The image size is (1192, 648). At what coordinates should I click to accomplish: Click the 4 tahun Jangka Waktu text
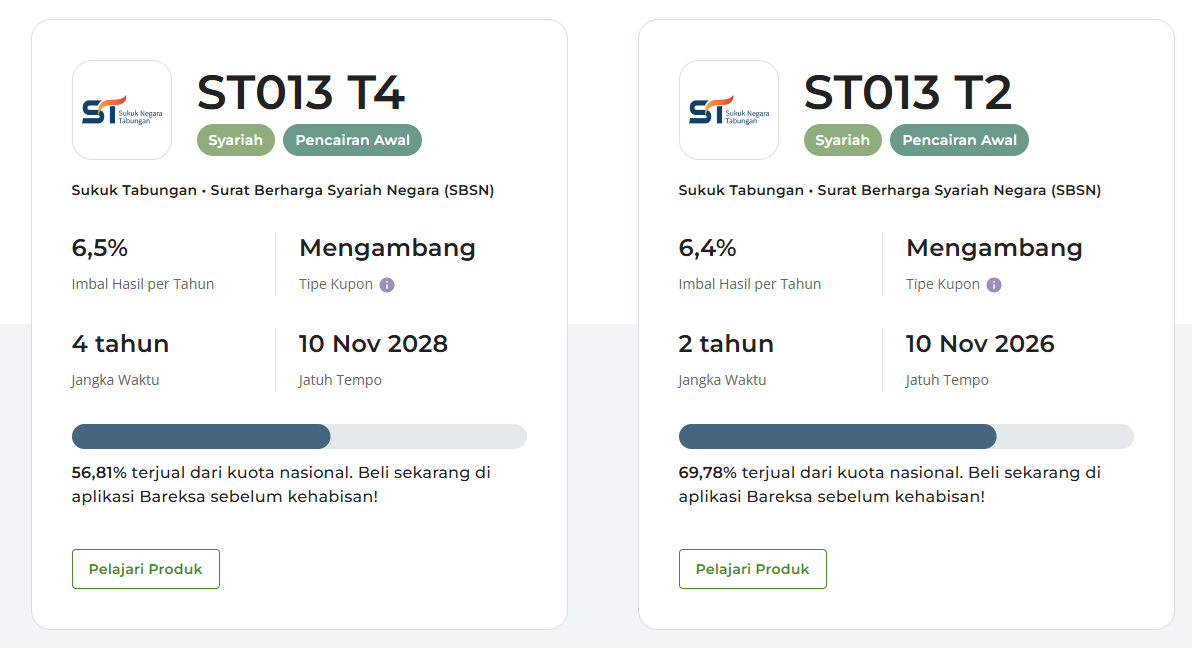[x=120, y=344]
